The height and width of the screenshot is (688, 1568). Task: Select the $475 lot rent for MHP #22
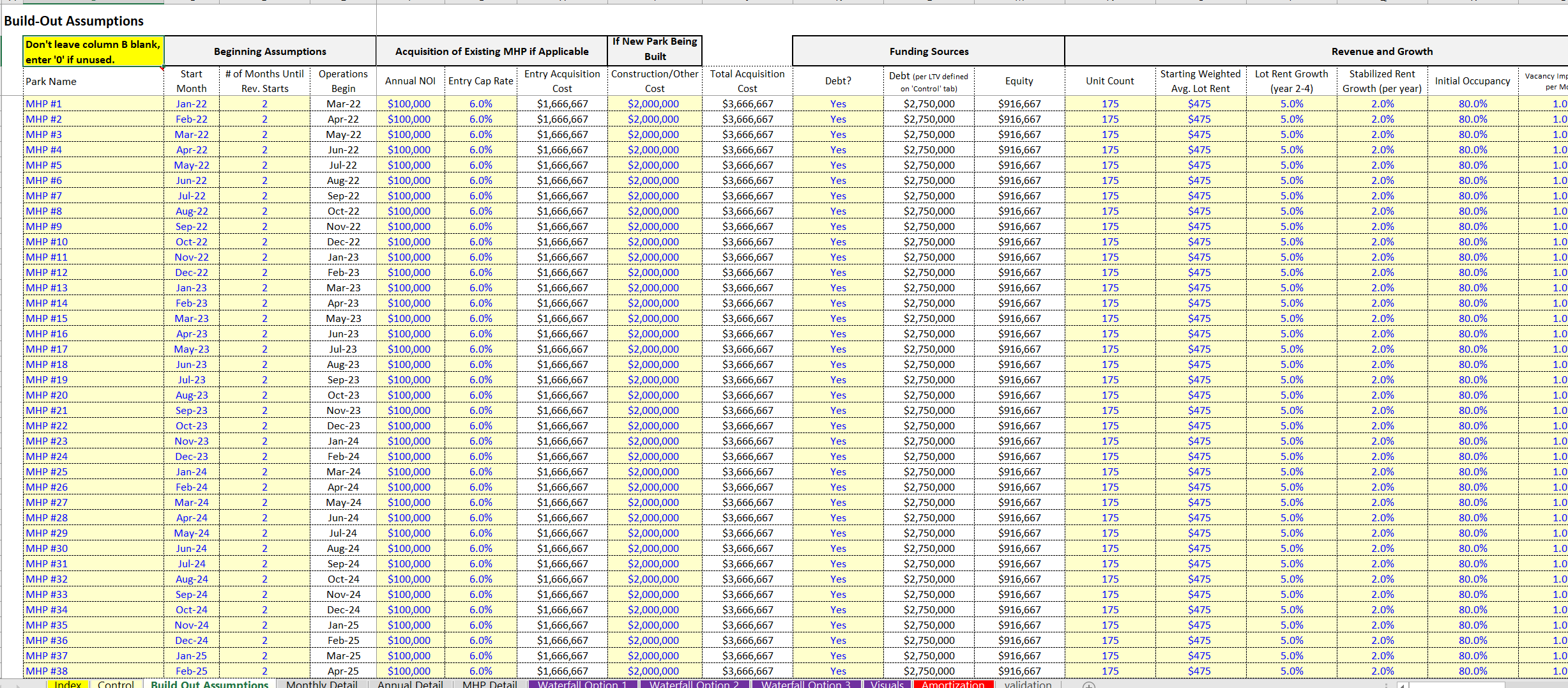click(x=1199, y=425)
